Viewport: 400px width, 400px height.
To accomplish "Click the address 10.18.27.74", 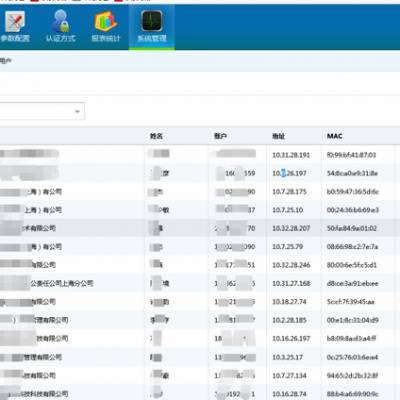I will [289, 302].
